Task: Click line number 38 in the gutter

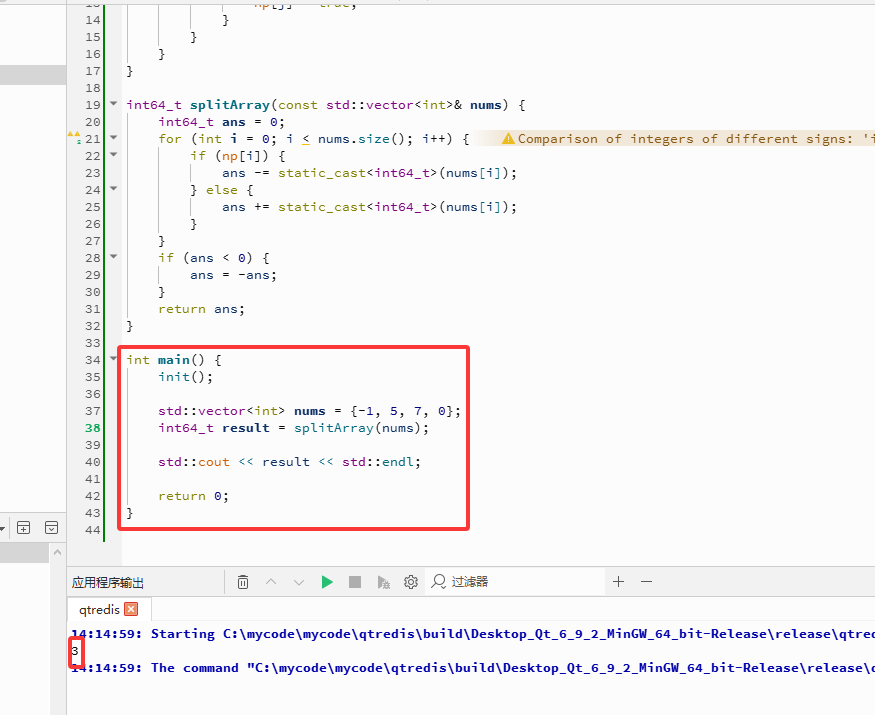Action: [93, 428]
